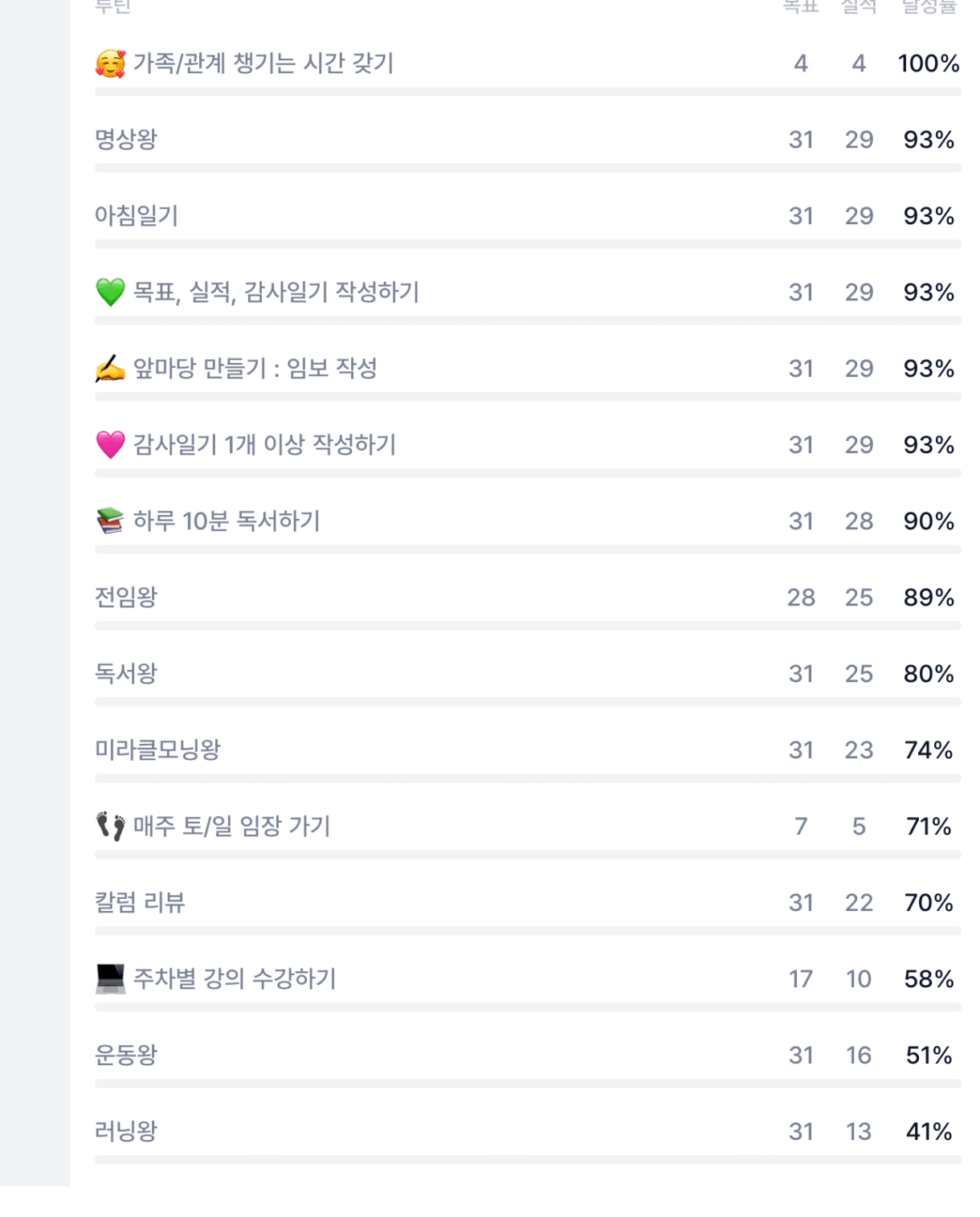
Task: Click the pink heart icon
Action: (x=110, y=445)
